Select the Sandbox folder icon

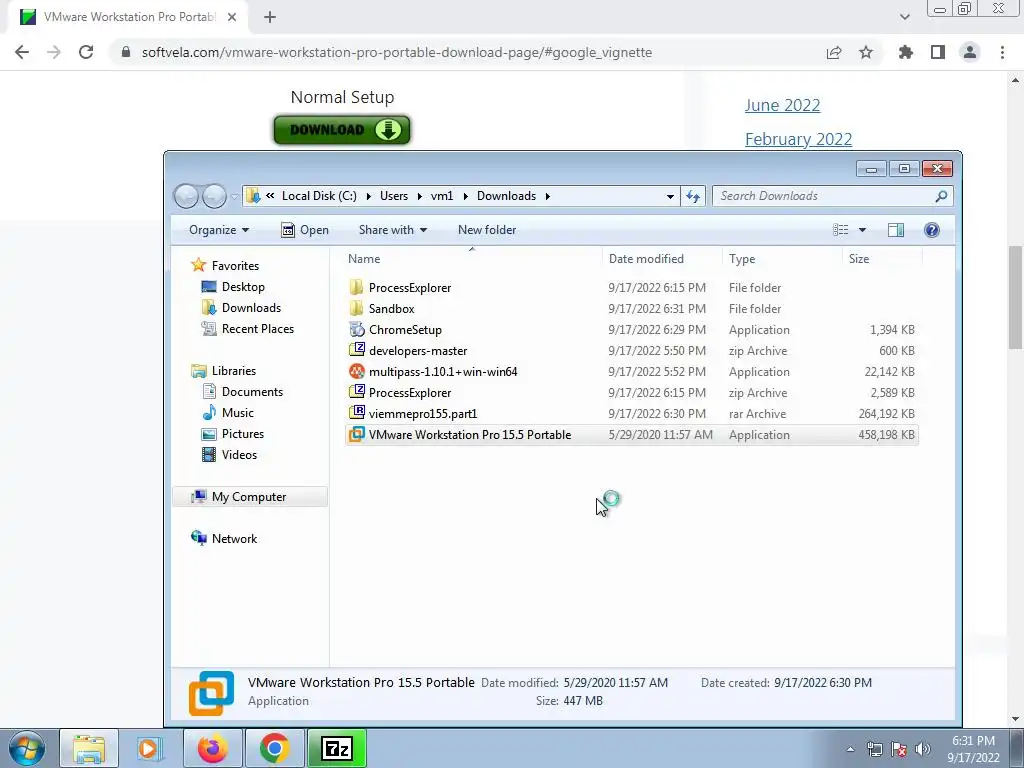pyautogui.click(x=356, y=308)
